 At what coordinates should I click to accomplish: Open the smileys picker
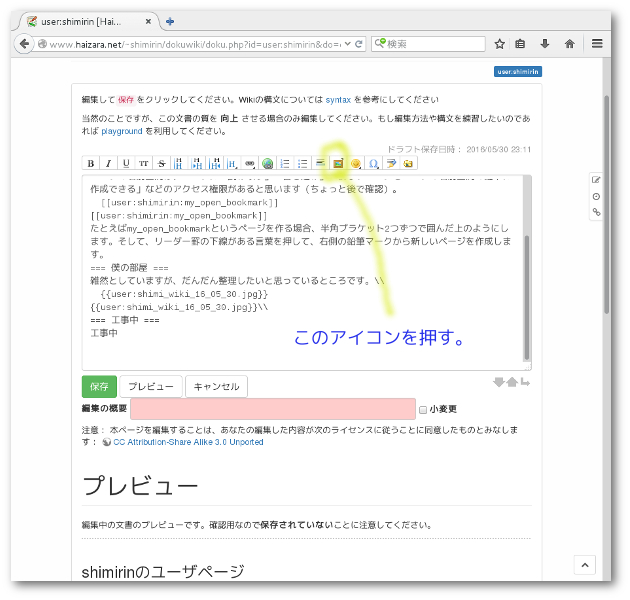(356, 163)
